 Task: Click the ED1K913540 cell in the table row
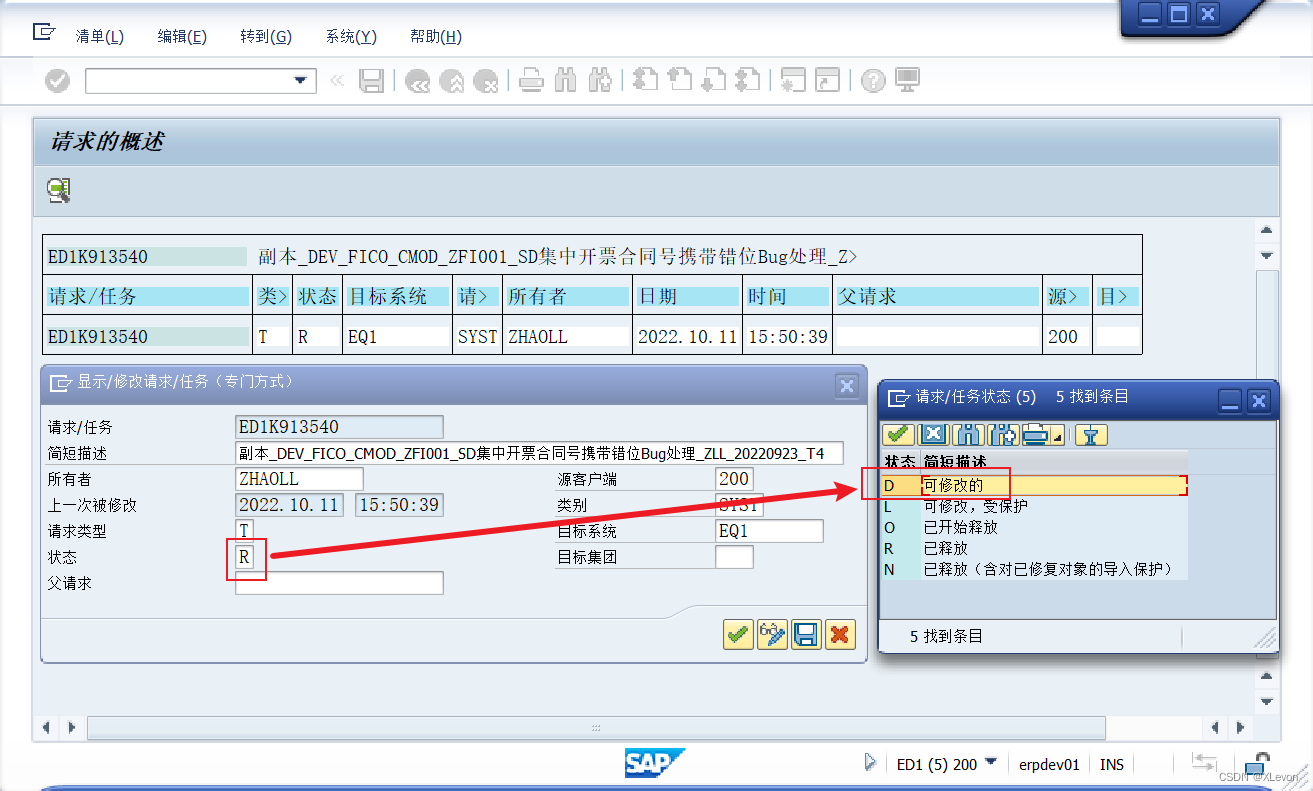[x=147, y=337]
